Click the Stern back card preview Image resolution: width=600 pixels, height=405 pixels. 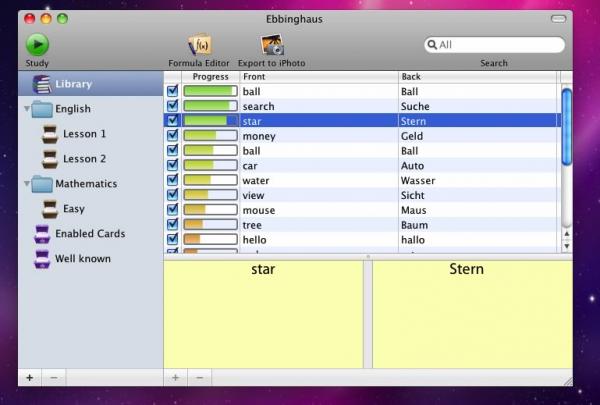click(473, 315)
